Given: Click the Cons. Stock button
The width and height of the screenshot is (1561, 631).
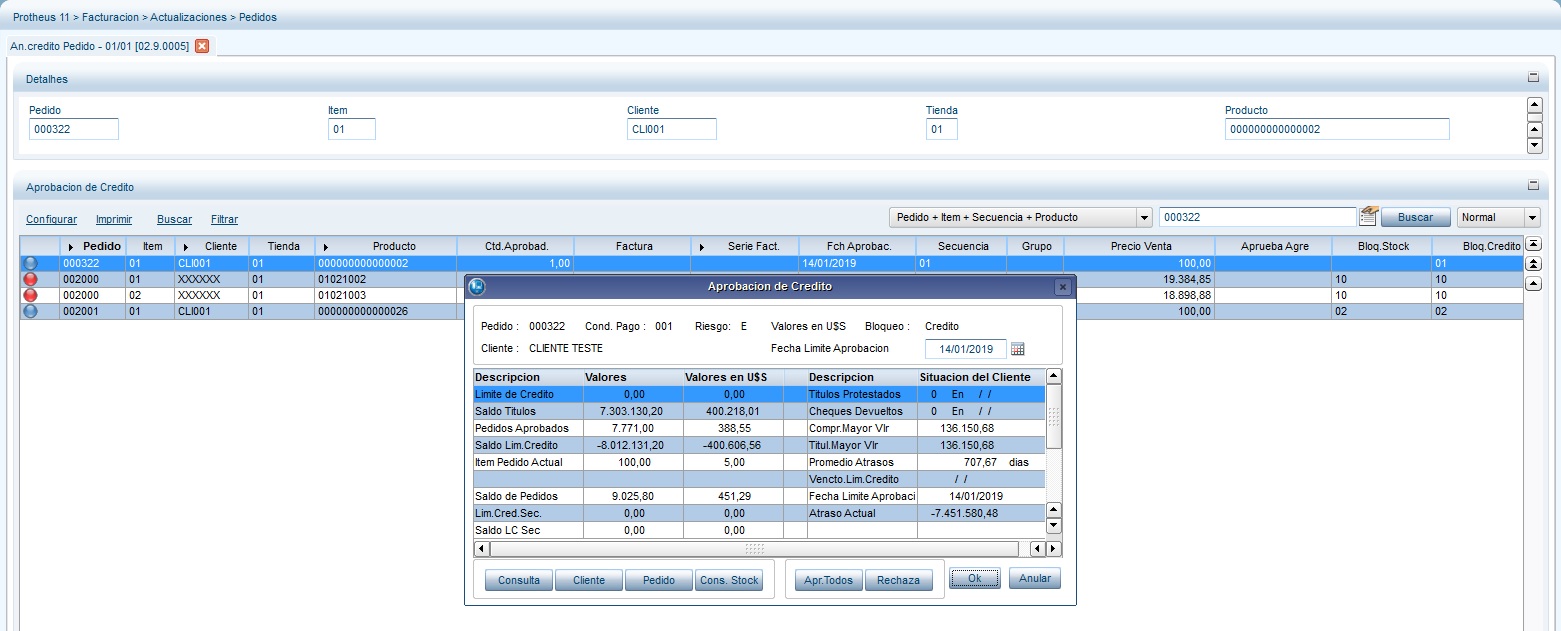Looking at the screenshot, I should (x=729, y=580).
